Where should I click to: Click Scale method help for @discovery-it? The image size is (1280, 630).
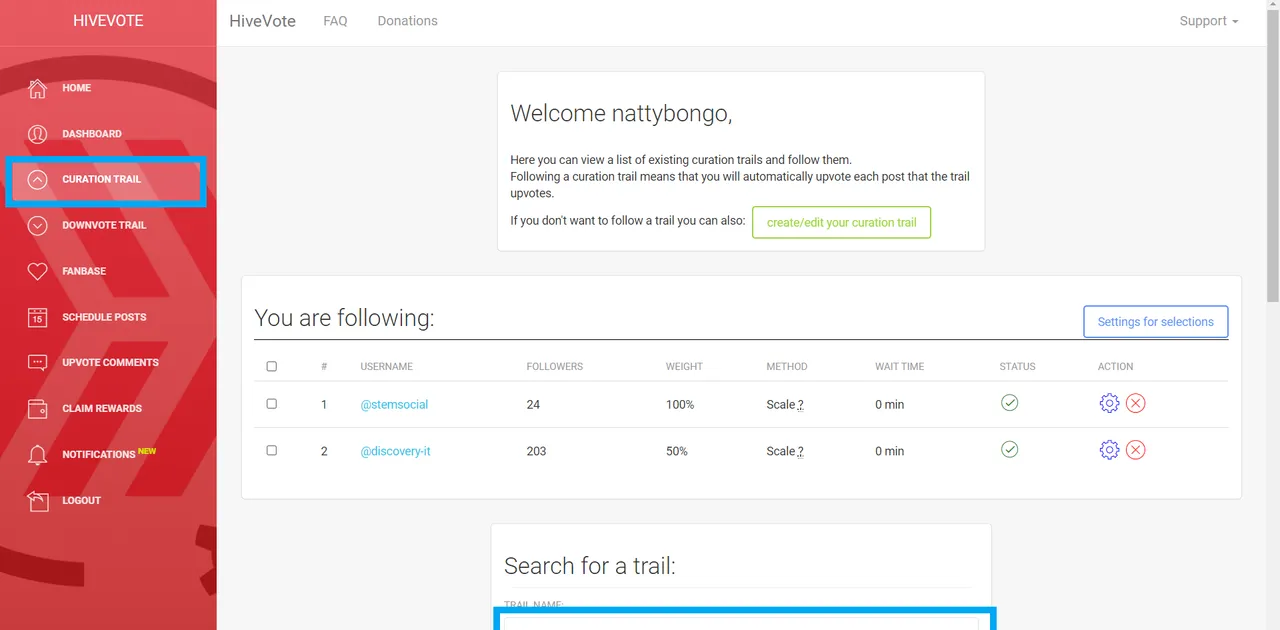pyautogui.click(x=800, y=452)
